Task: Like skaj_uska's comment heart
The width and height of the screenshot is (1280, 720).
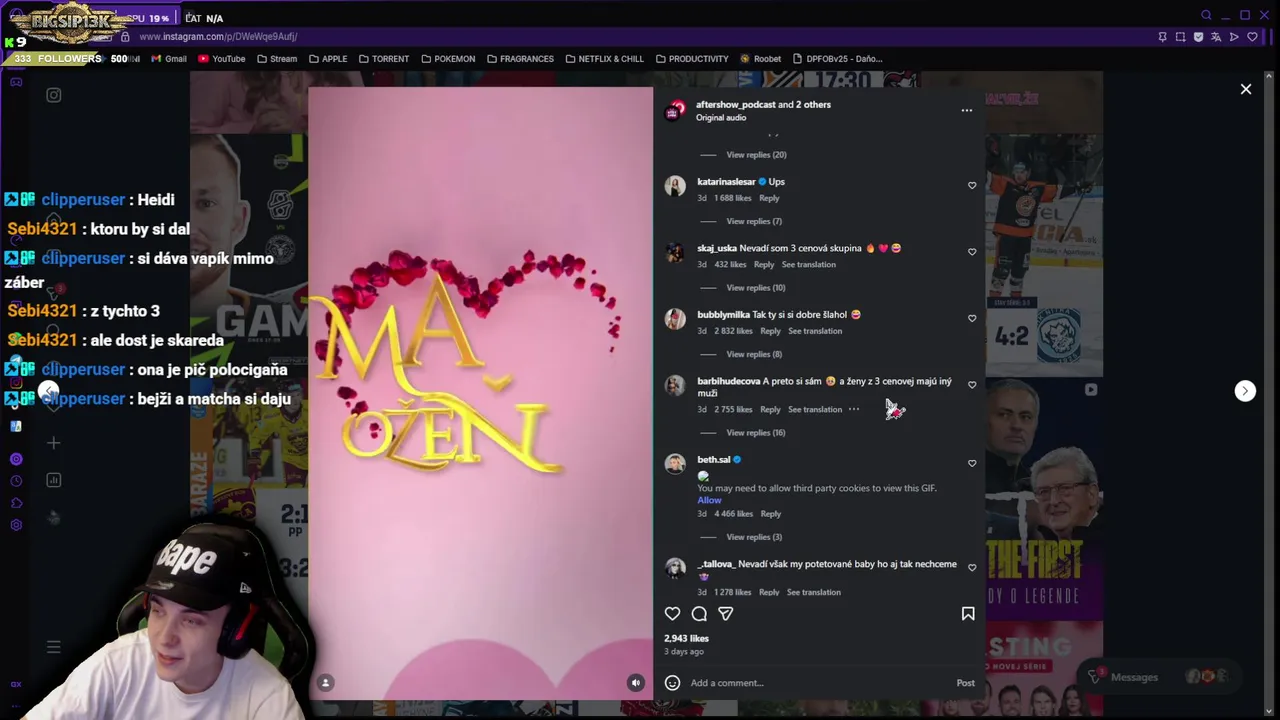Action: coord(972,252)
